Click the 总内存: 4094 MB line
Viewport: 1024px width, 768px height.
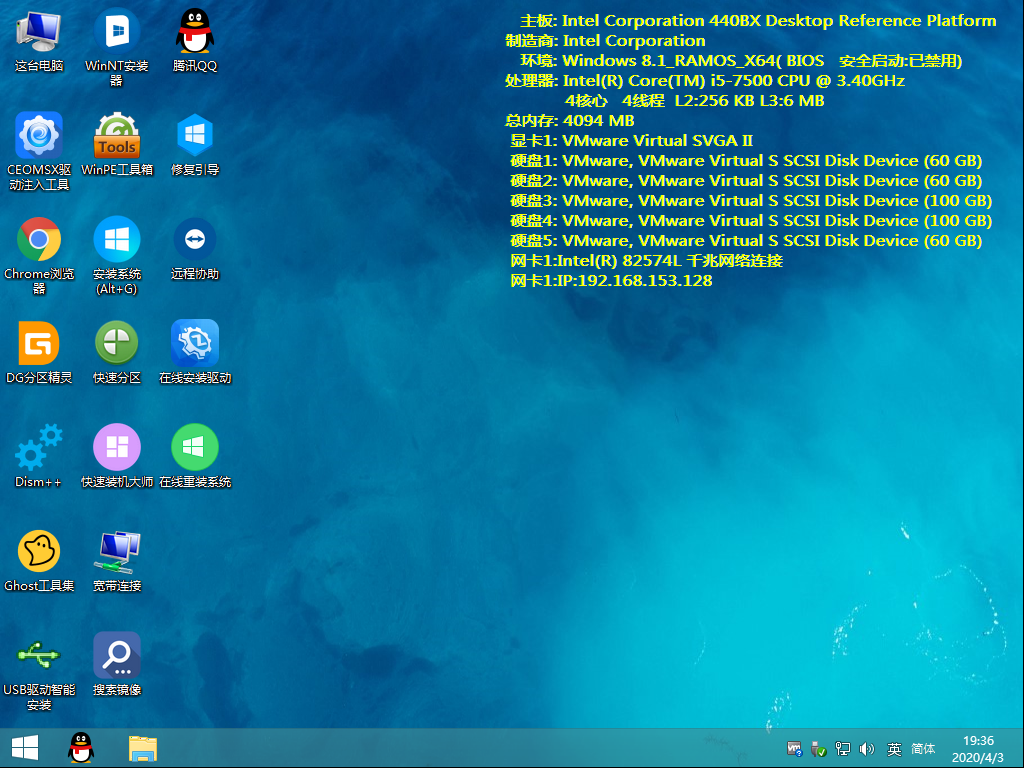(x=569, y=121)
